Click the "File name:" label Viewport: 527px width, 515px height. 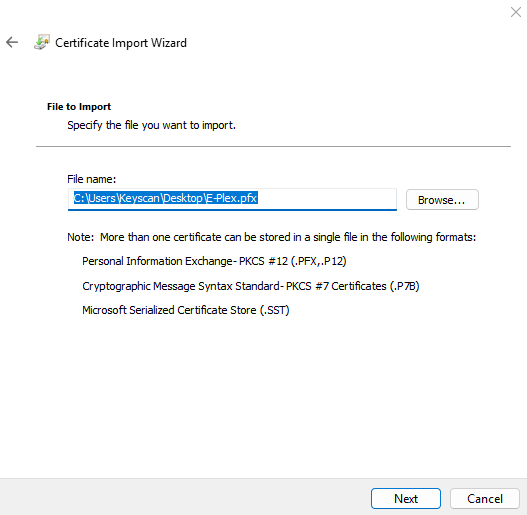[91, 179]
